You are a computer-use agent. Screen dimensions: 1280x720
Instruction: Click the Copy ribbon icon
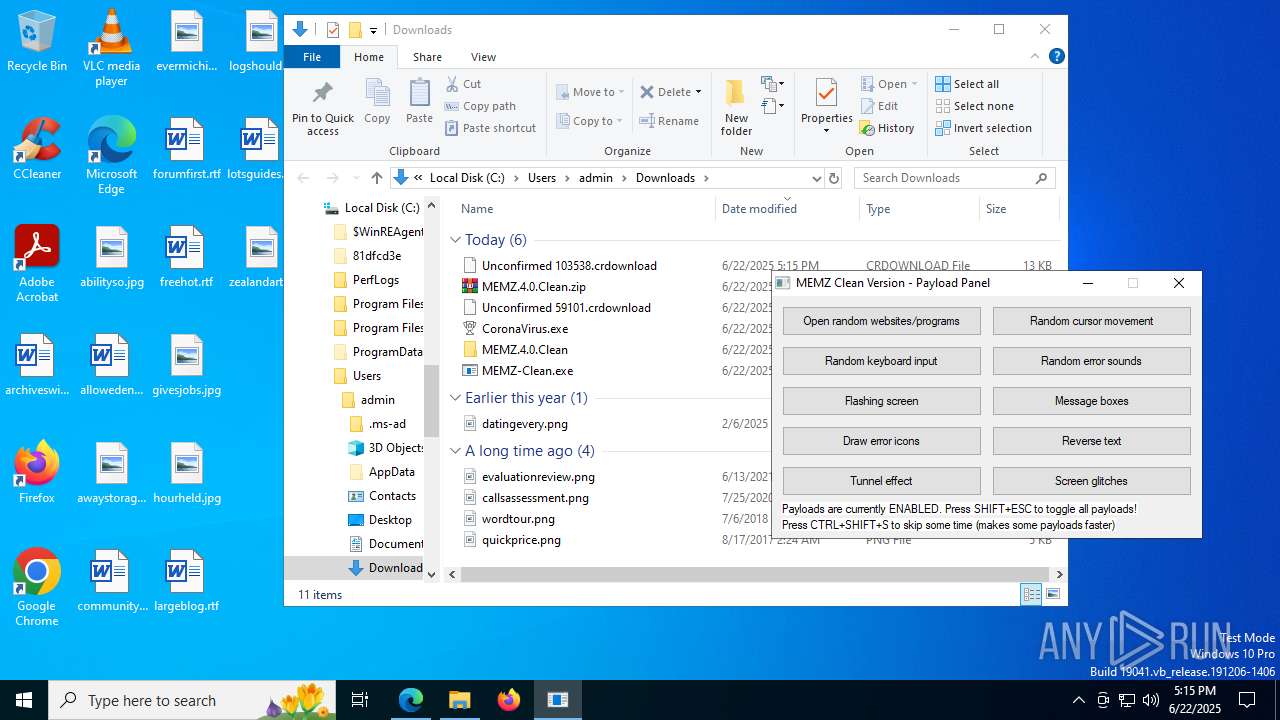(x=377, y=93)
